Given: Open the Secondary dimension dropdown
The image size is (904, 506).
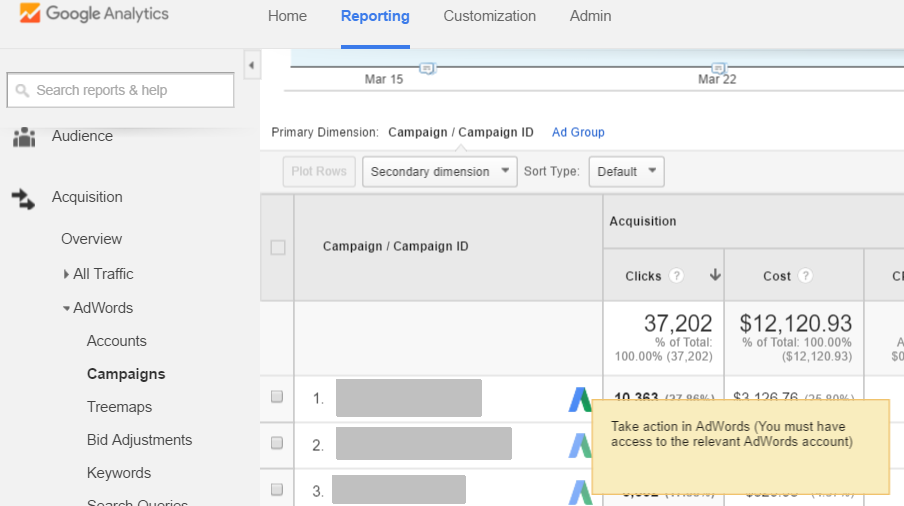Looking at the screenshot, I should [439, 171].
